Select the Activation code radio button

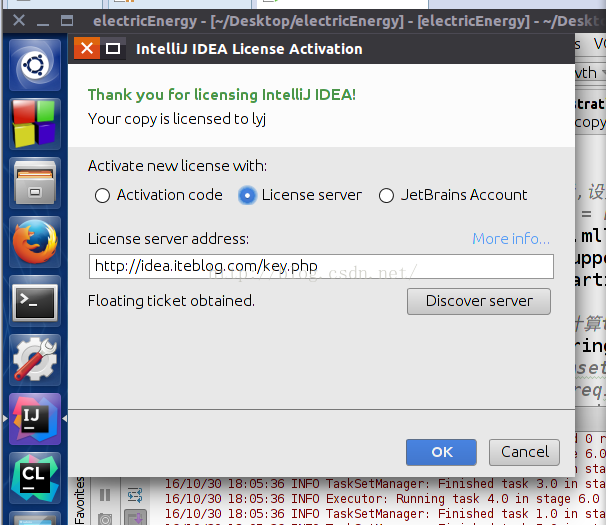(102, 195)
